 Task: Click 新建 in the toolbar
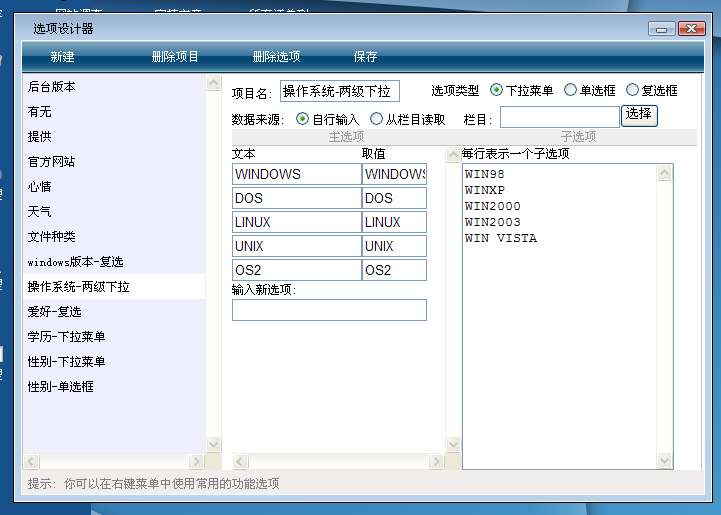point(62,57)
